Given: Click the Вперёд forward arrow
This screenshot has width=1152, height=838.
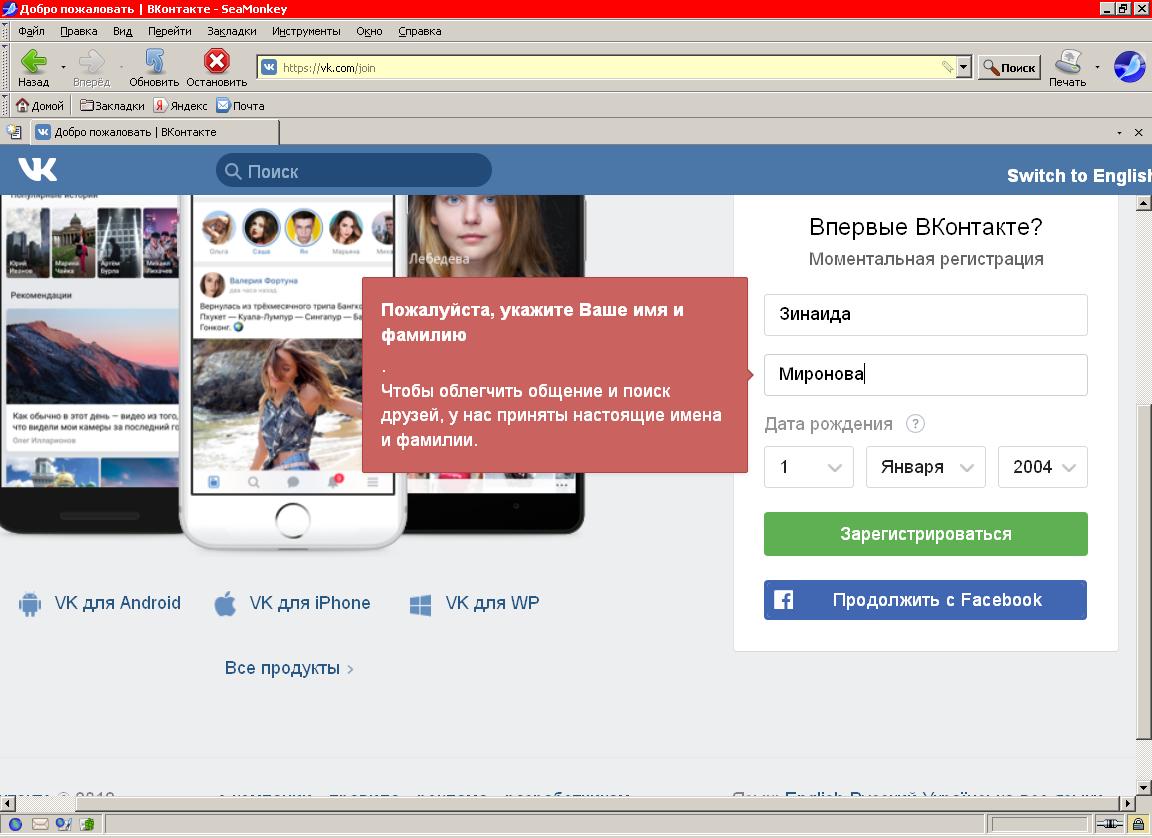Looking at the screenshot, I should [92, 68].
